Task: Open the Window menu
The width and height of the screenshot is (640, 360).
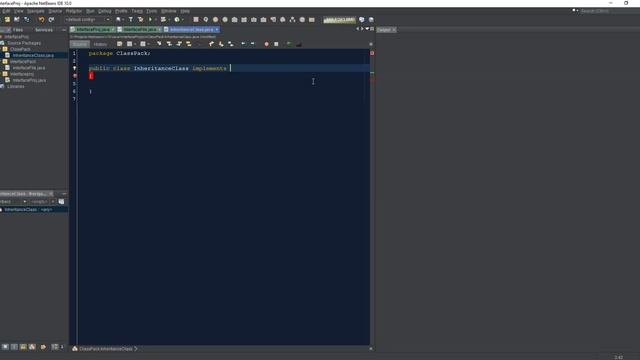Action: (169, 11)
